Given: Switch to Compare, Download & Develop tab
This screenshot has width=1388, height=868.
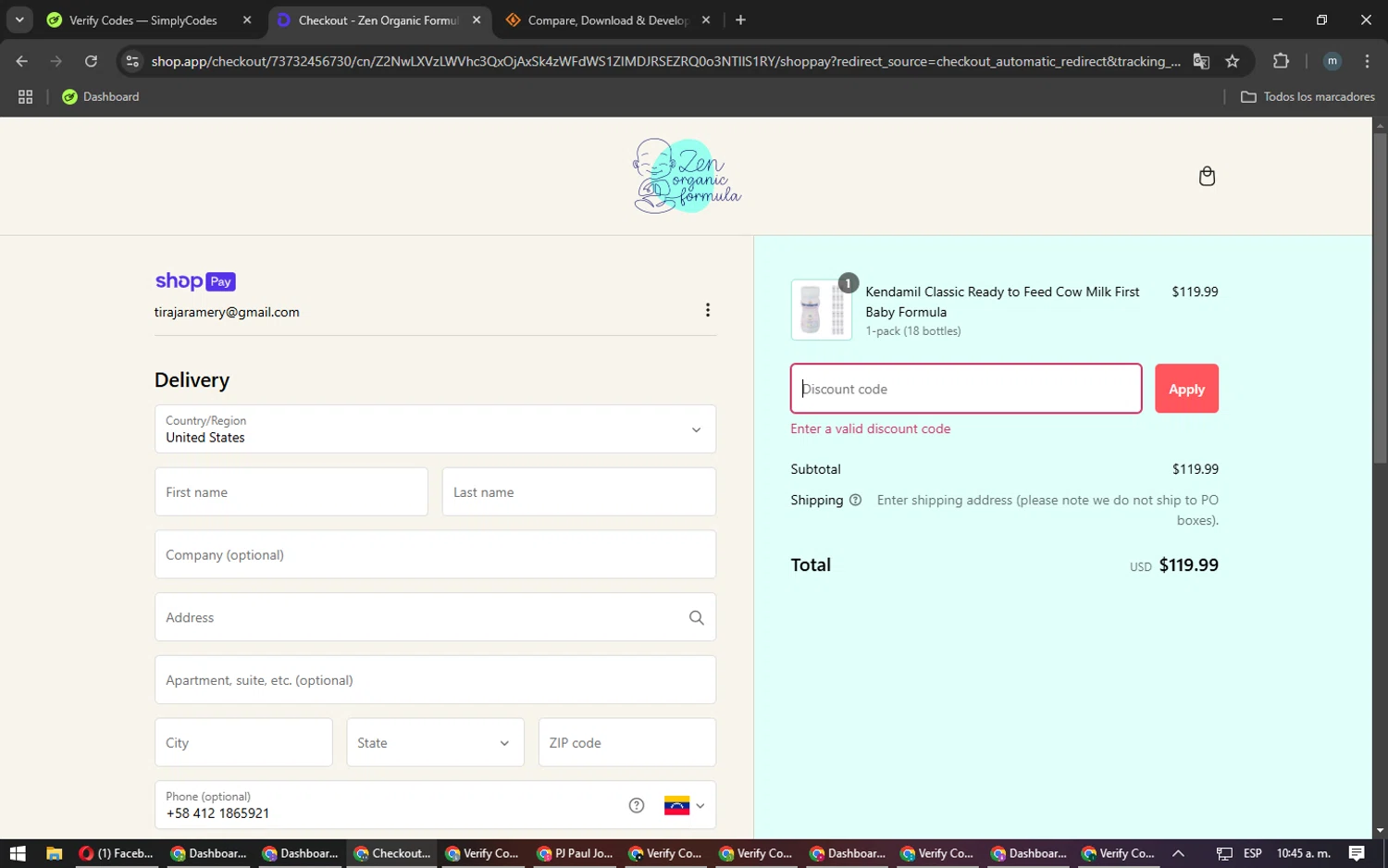Looking at the screenshot, I should coord(609,19).
